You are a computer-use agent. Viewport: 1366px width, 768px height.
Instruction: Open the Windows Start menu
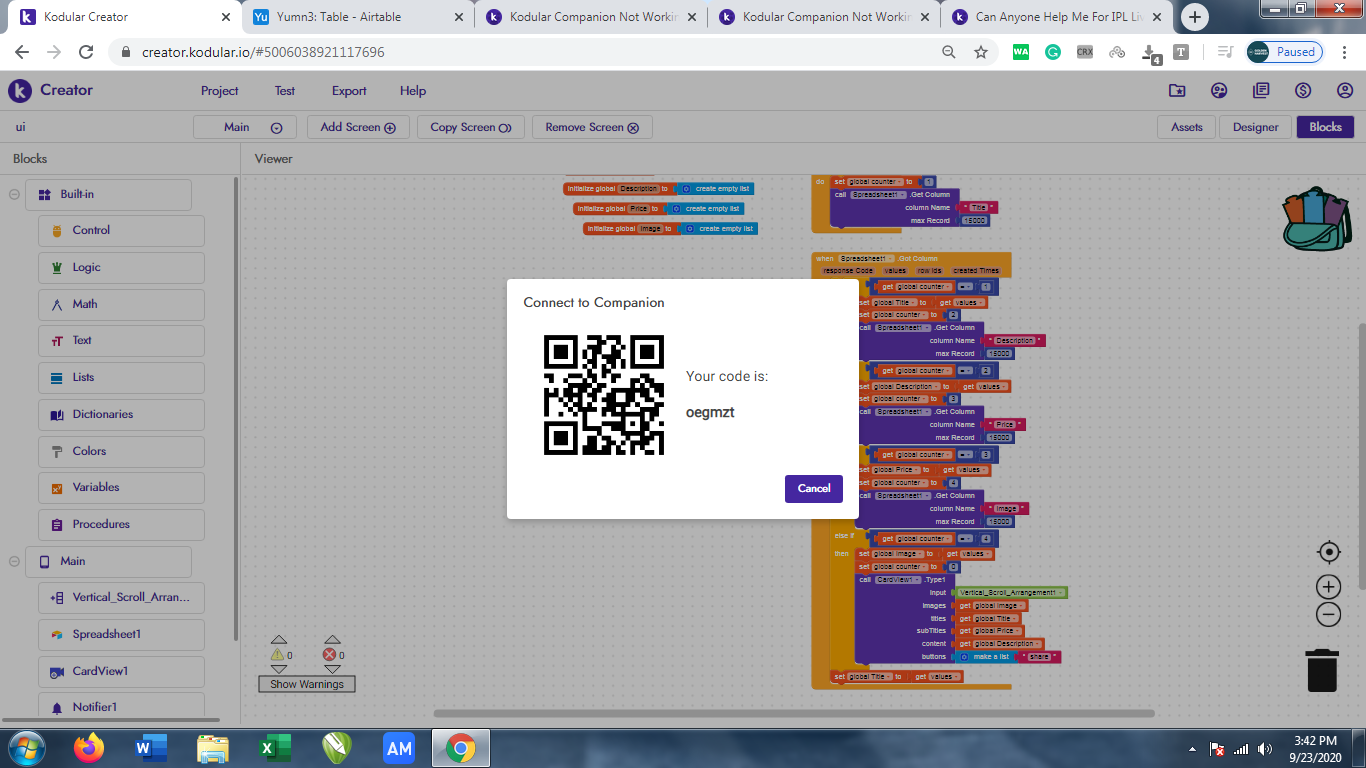25,747
